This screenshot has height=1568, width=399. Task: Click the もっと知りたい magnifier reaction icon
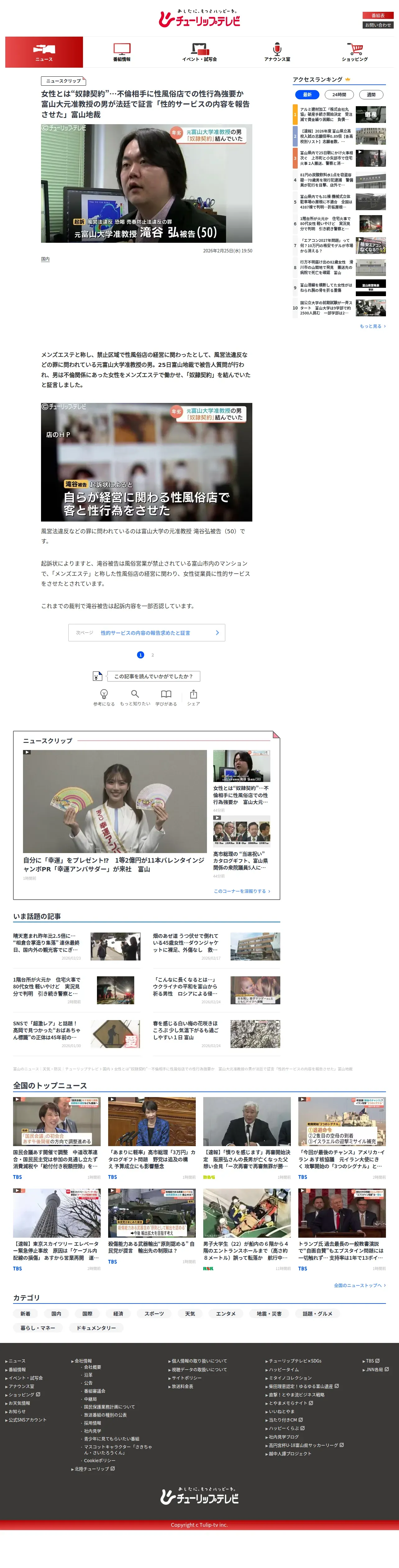point(135,694)
